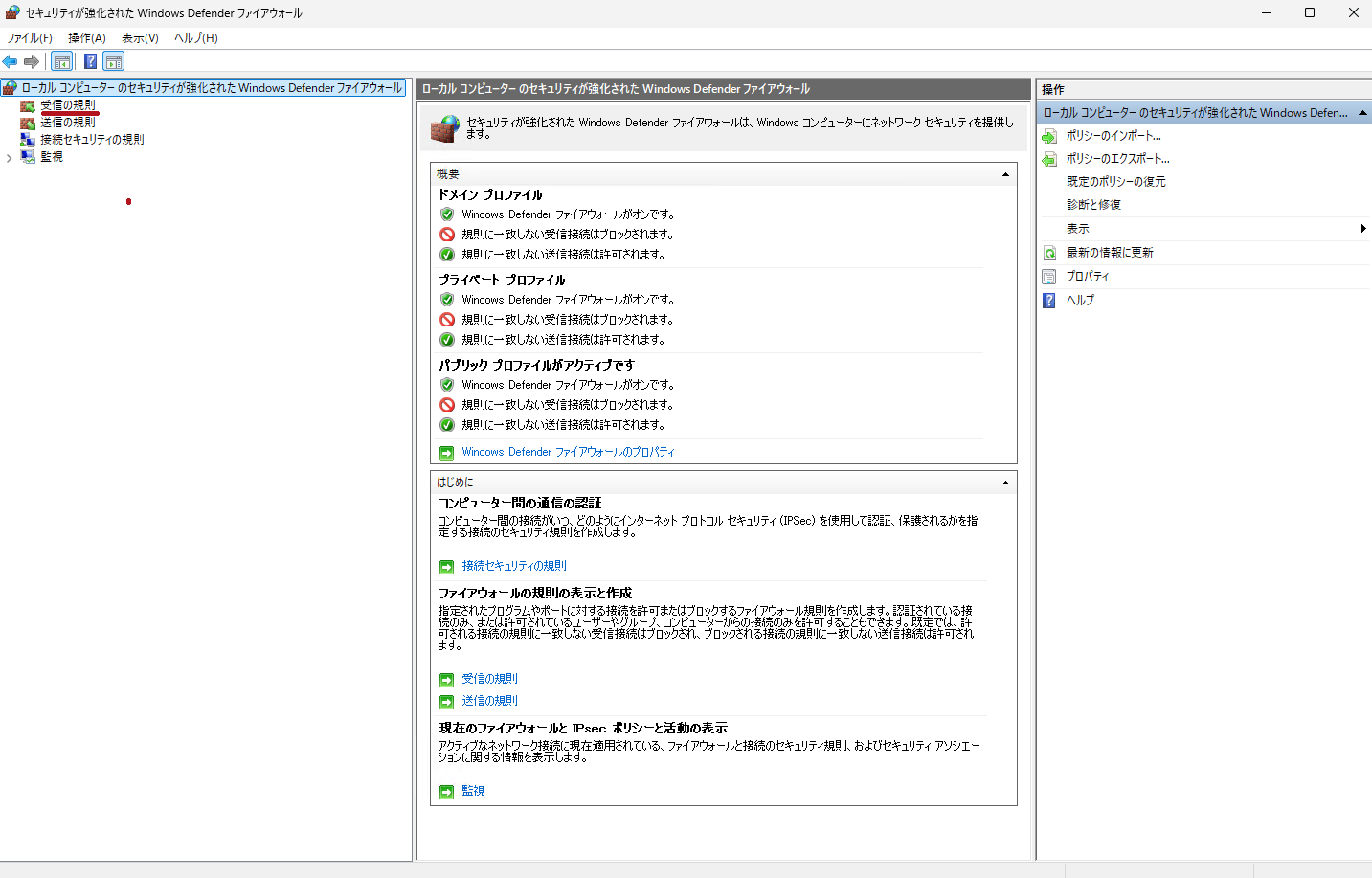Click the 最新の情報に更新 refresh icon
1372x878 pixels.
pos(1050,253)
